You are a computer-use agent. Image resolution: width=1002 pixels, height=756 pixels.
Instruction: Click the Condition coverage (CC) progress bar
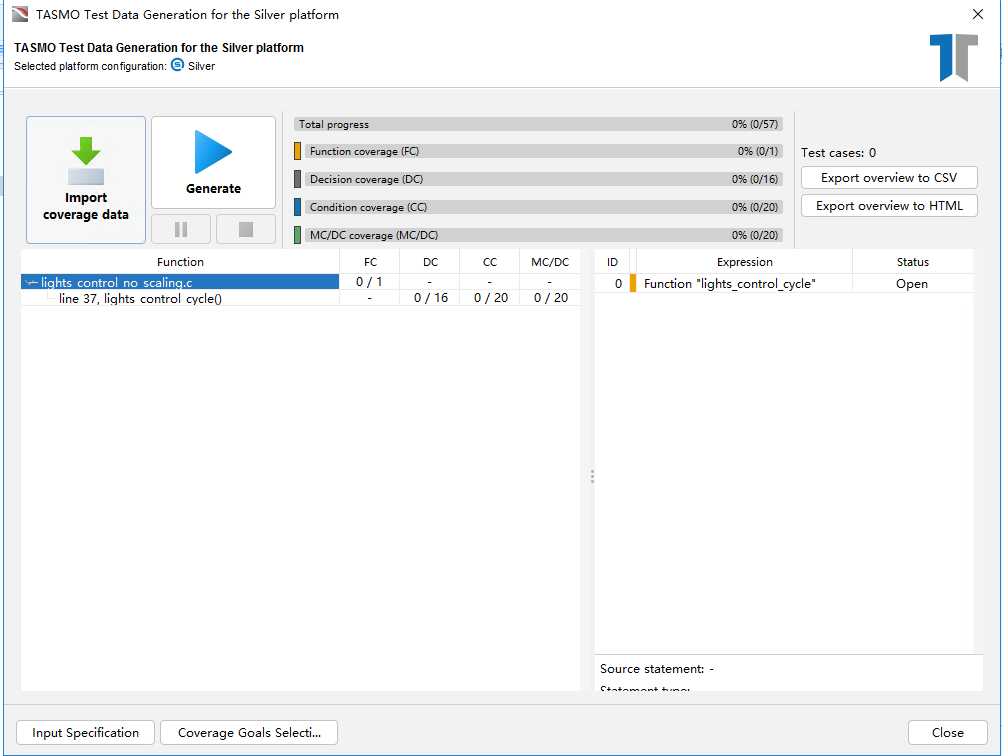pyautogui.click(x=544, y=207)
